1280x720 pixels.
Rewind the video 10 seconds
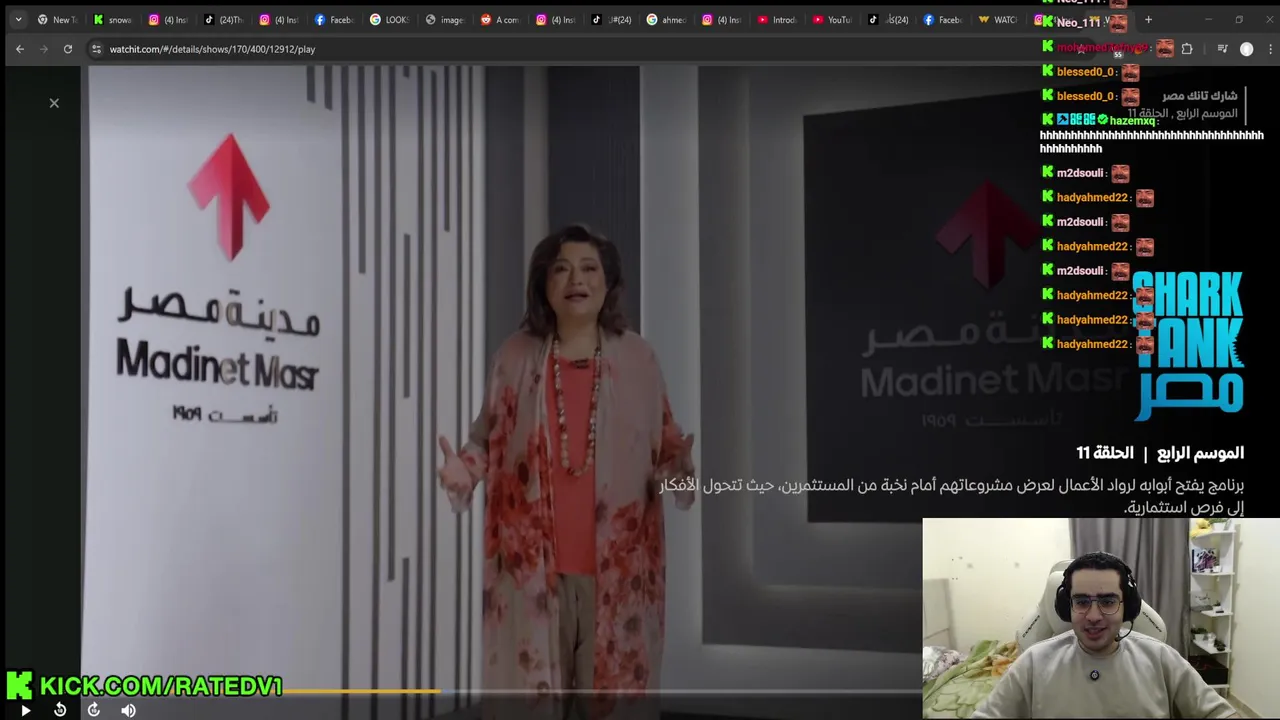point(60,710)
